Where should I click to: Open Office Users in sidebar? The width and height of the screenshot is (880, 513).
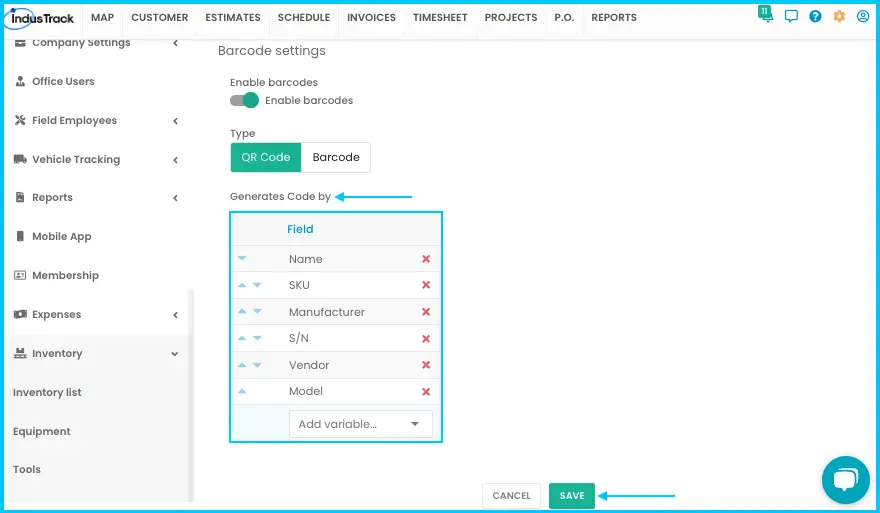[63, 81]
